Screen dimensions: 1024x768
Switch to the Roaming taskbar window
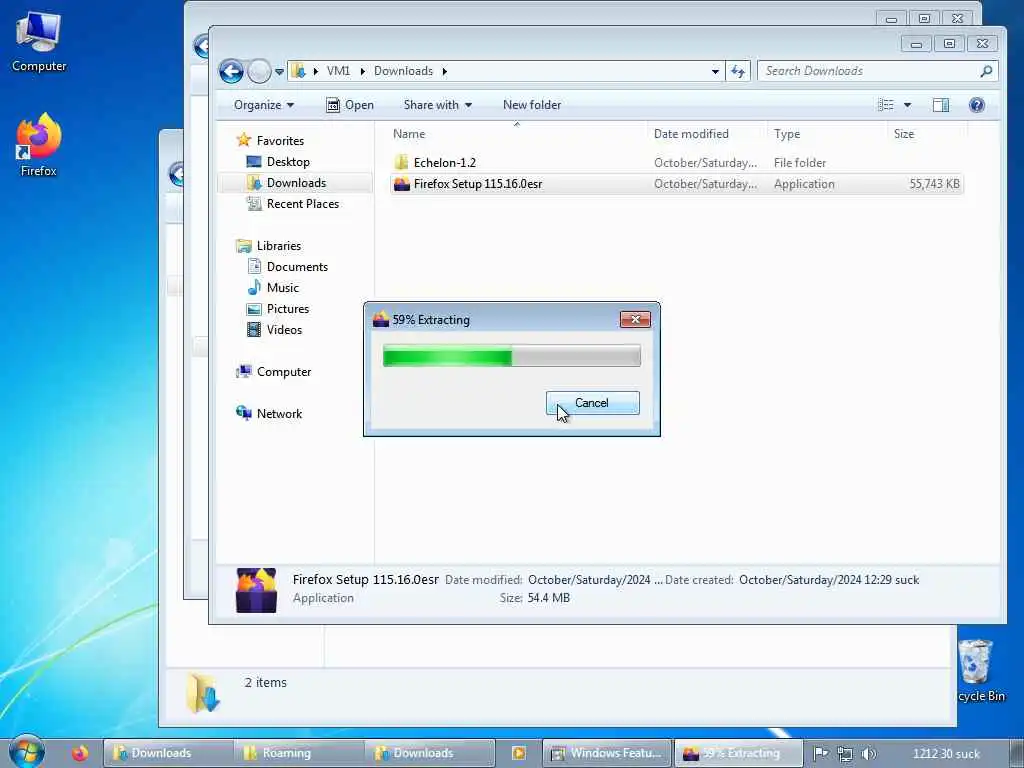tap(299, 753)
